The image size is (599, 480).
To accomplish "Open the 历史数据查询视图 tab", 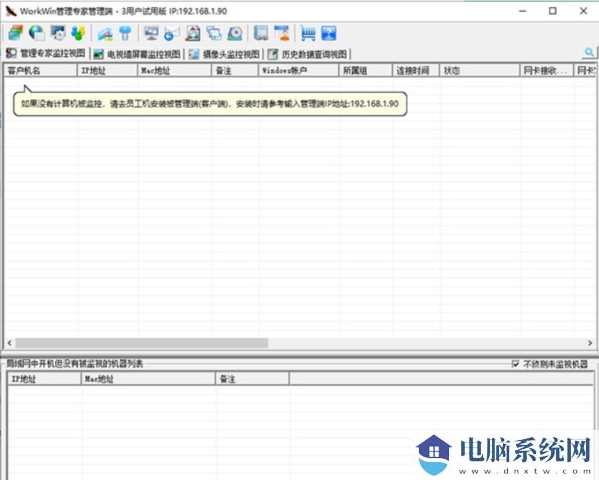I will [308, 54].
